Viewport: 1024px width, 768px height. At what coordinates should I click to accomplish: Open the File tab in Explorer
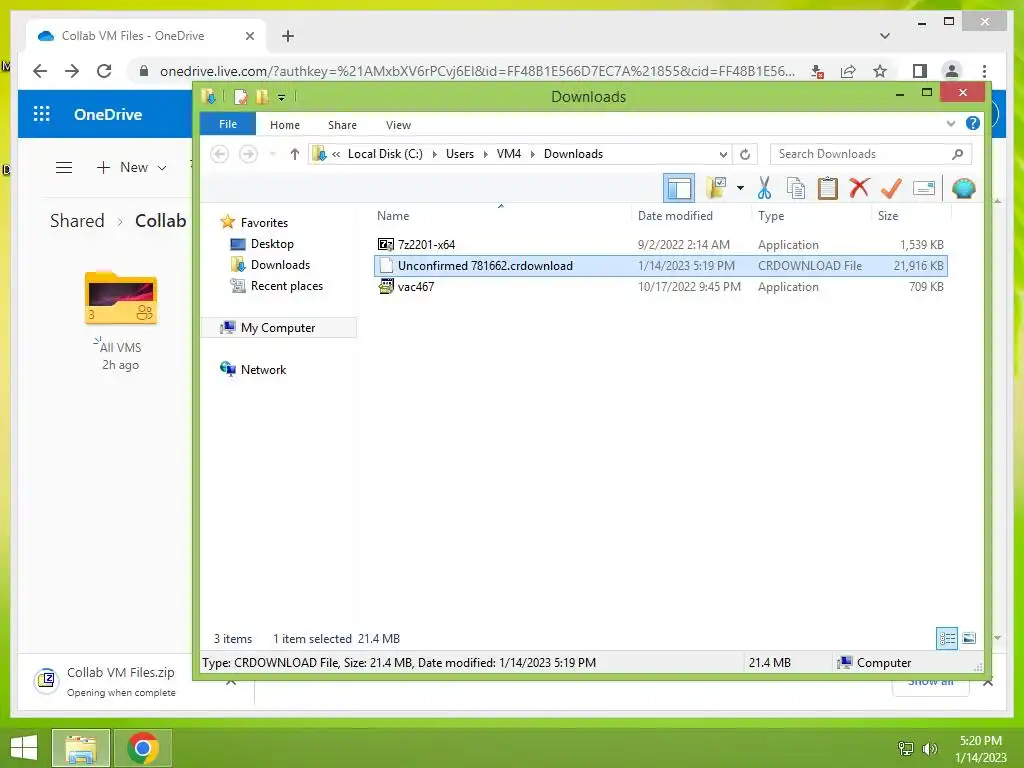pos(228,124)
